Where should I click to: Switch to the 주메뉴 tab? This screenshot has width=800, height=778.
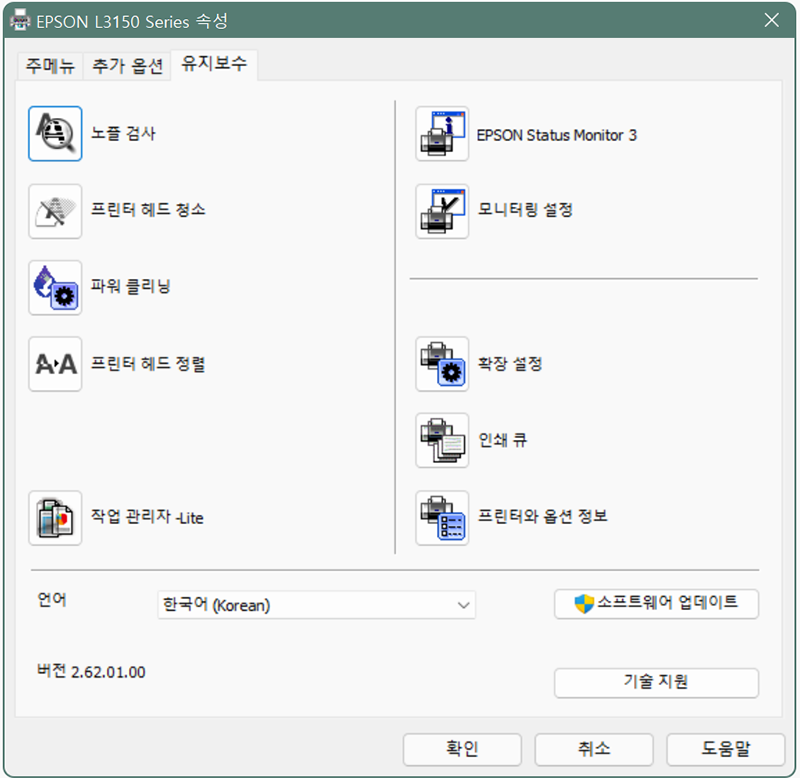coord(50,66)
